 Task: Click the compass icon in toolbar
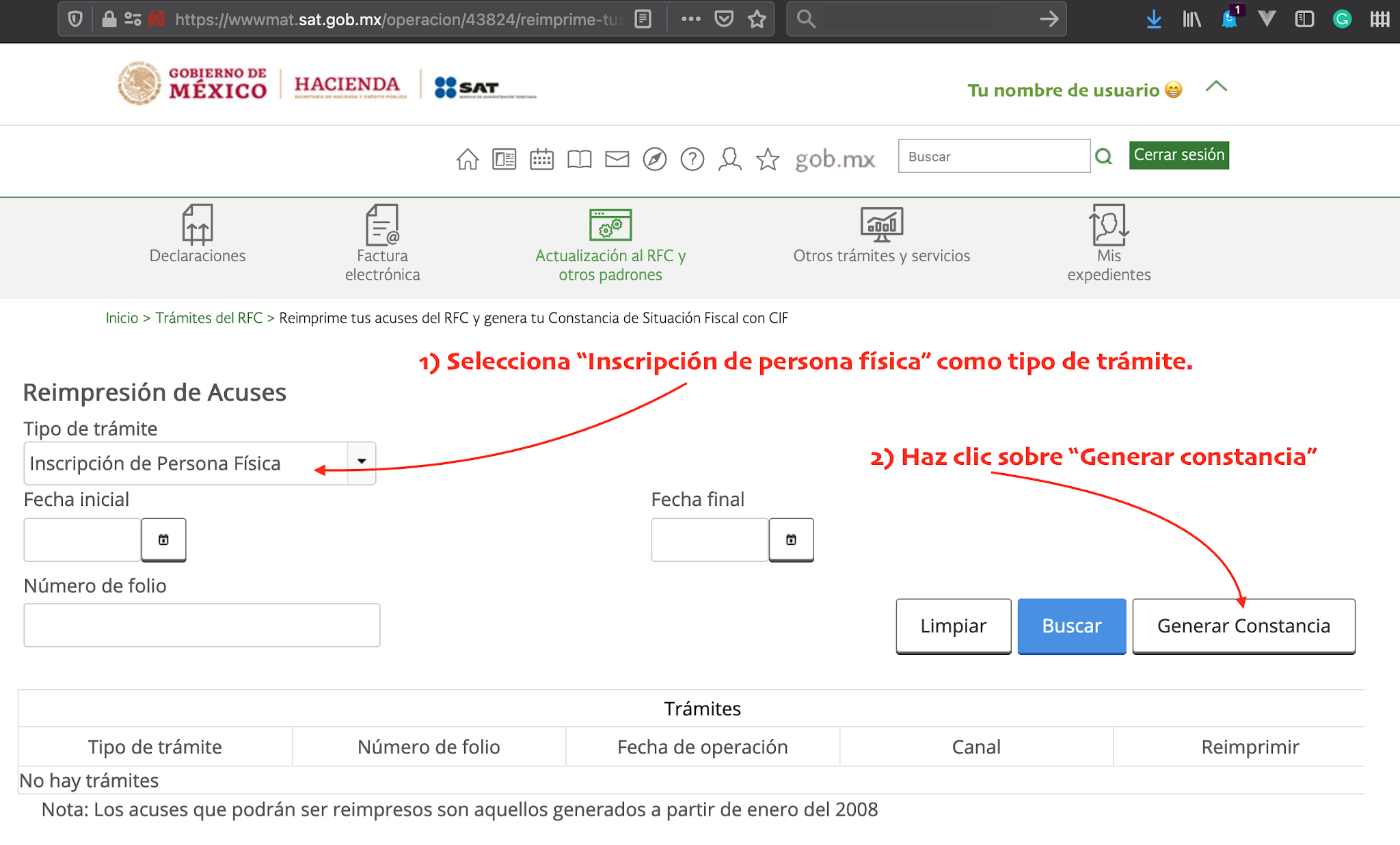pyautogui.click(x=654, y=159)
